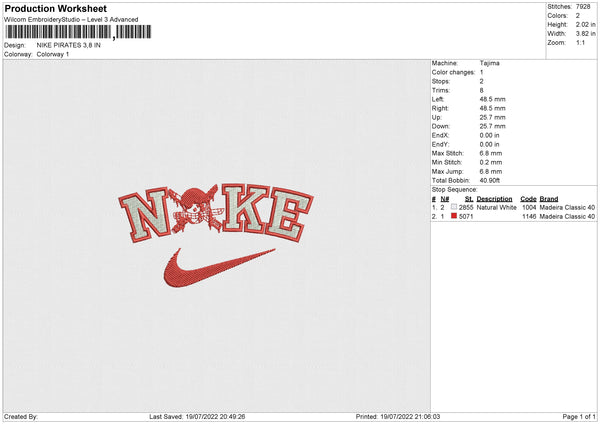Screen dimensions: 600x424
Task: Click the red swatch beside 5071
Action: point(454,216)
